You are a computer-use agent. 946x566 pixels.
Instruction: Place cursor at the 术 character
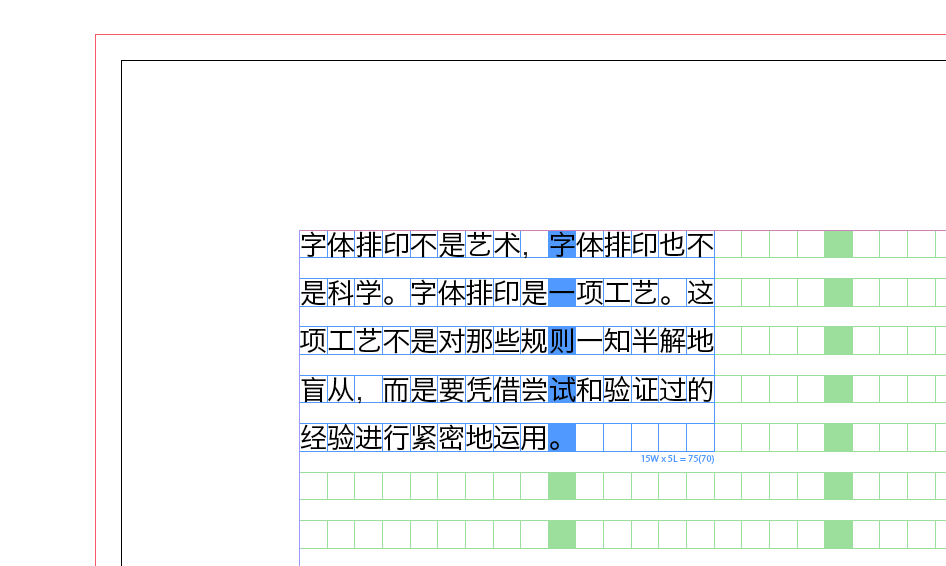point(507,245)
